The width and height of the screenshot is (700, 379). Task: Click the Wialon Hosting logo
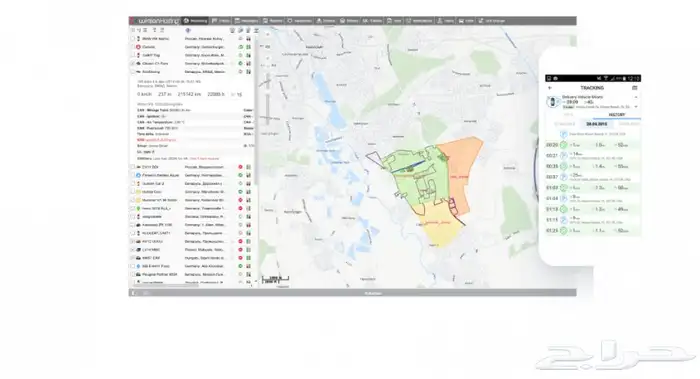pyautogui.click(x=155, y=21)
